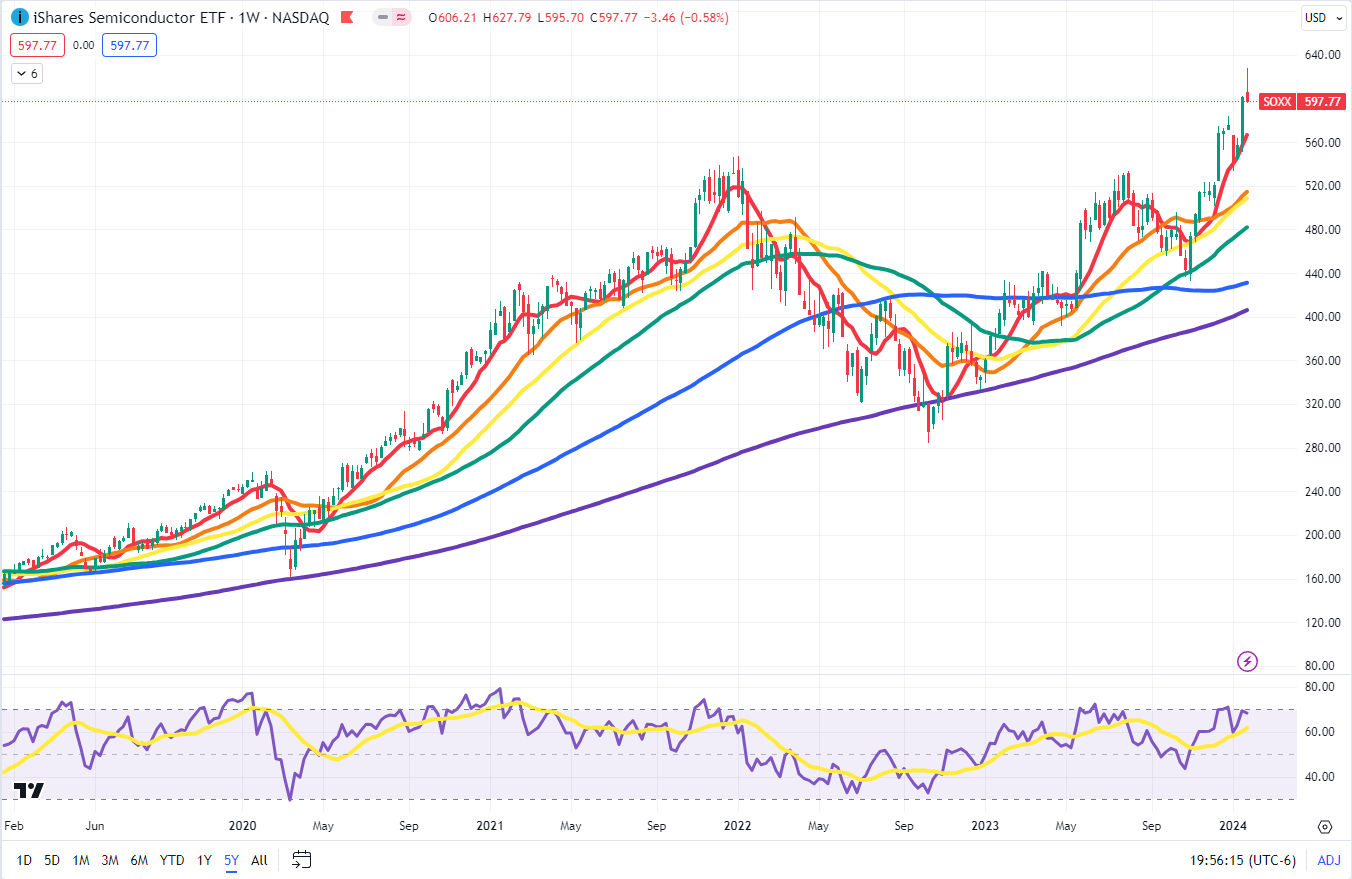This screenshot has width=1352, height=879.
Task: Click the 280.00 price axis label
Action: tap(1321, 448)
